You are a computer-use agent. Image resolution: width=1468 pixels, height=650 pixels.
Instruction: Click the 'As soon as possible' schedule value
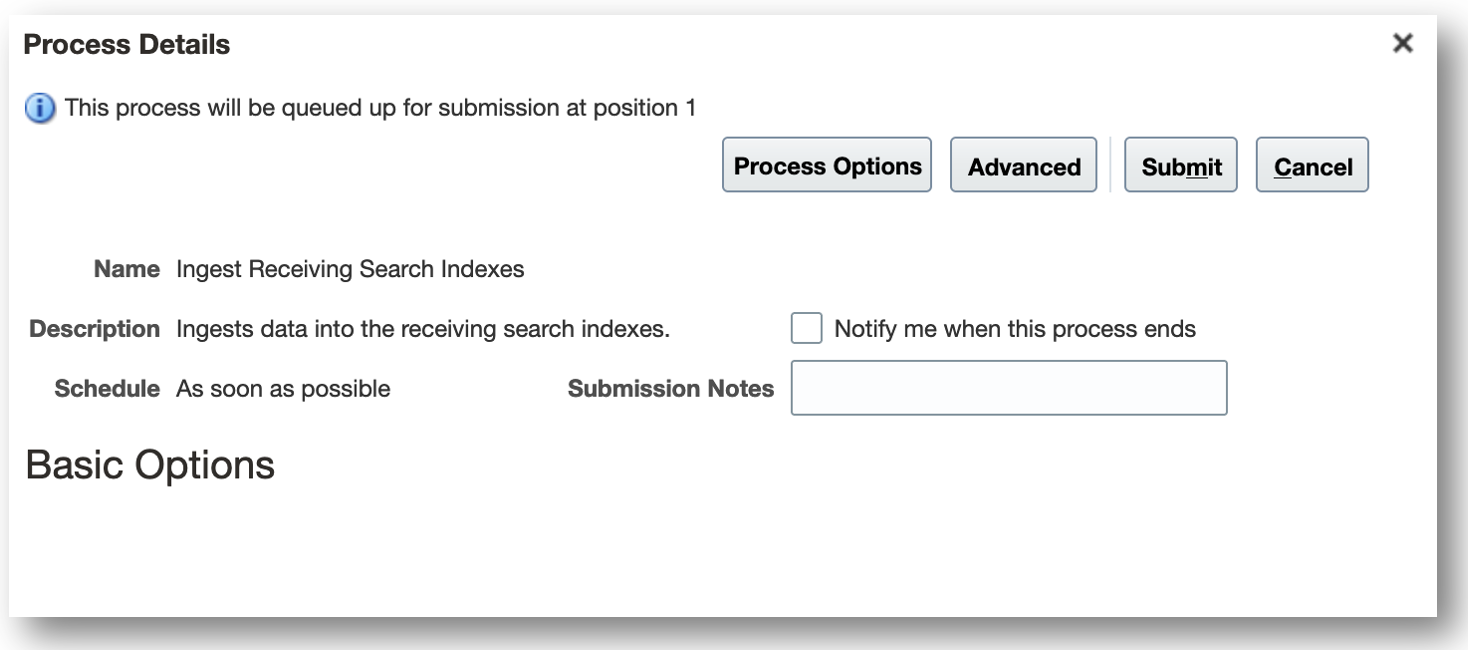tap(283, 388)
